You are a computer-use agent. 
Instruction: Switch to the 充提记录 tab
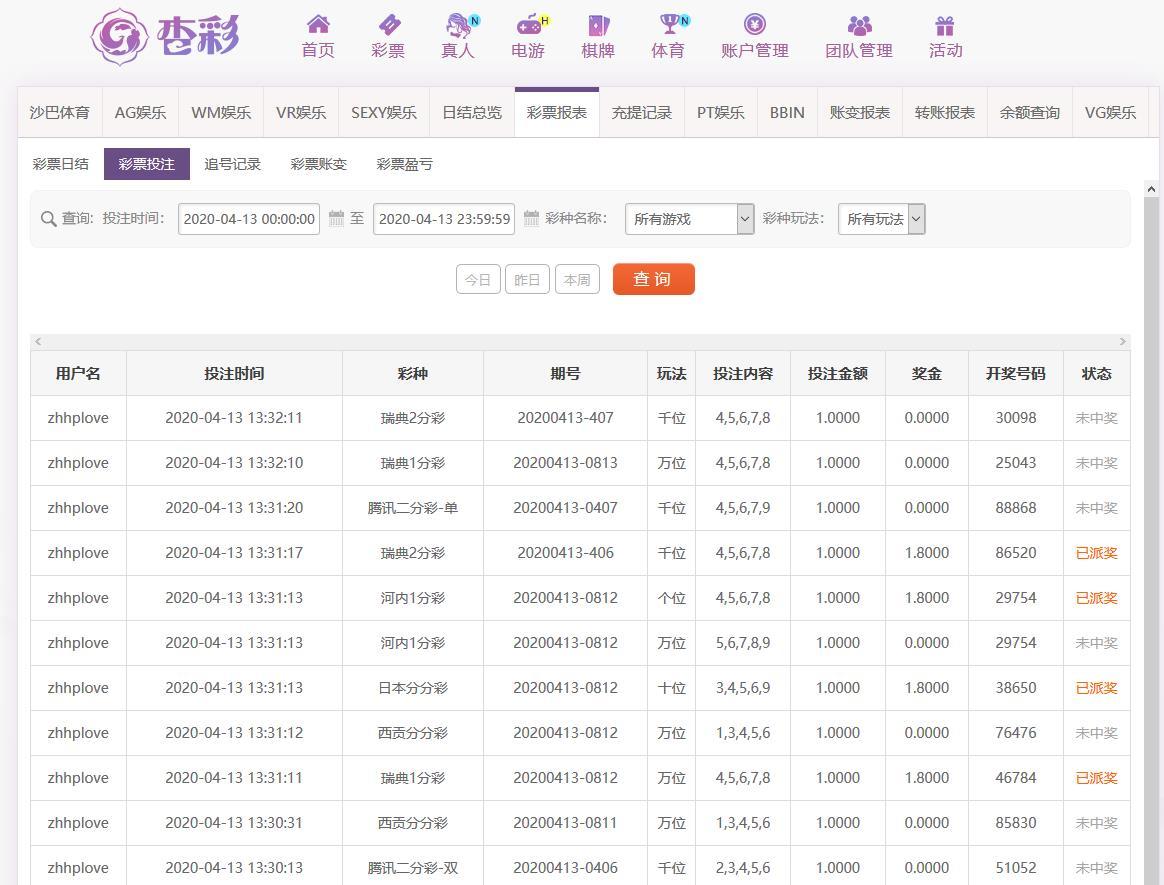641,113
